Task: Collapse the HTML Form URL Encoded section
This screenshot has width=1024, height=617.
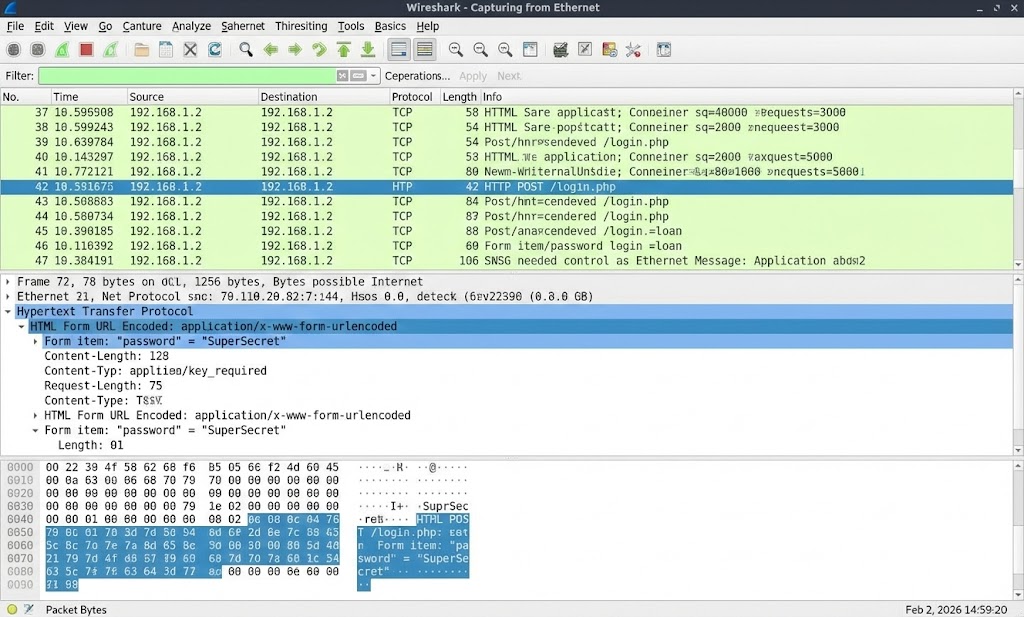Action: 22,326
